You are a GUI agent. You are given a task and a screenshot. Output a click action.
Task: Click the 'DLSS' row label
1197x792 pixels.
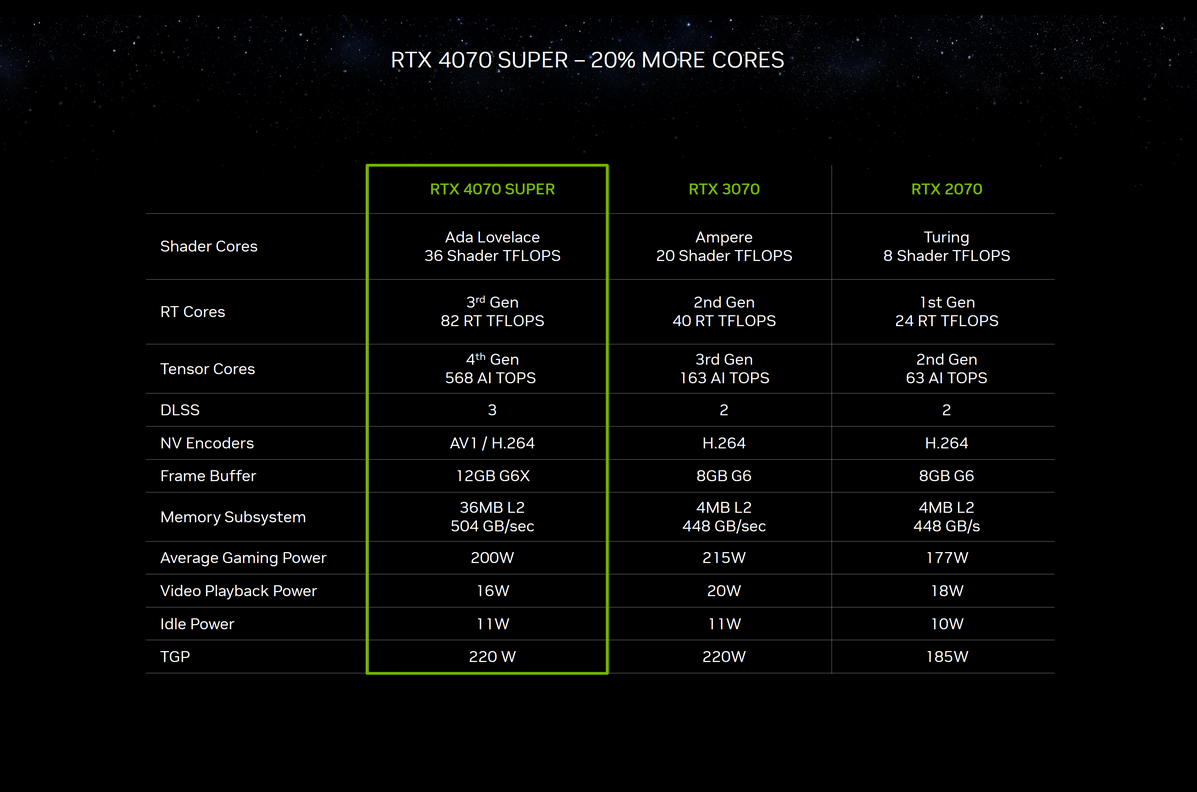click(x=179, y=410)
